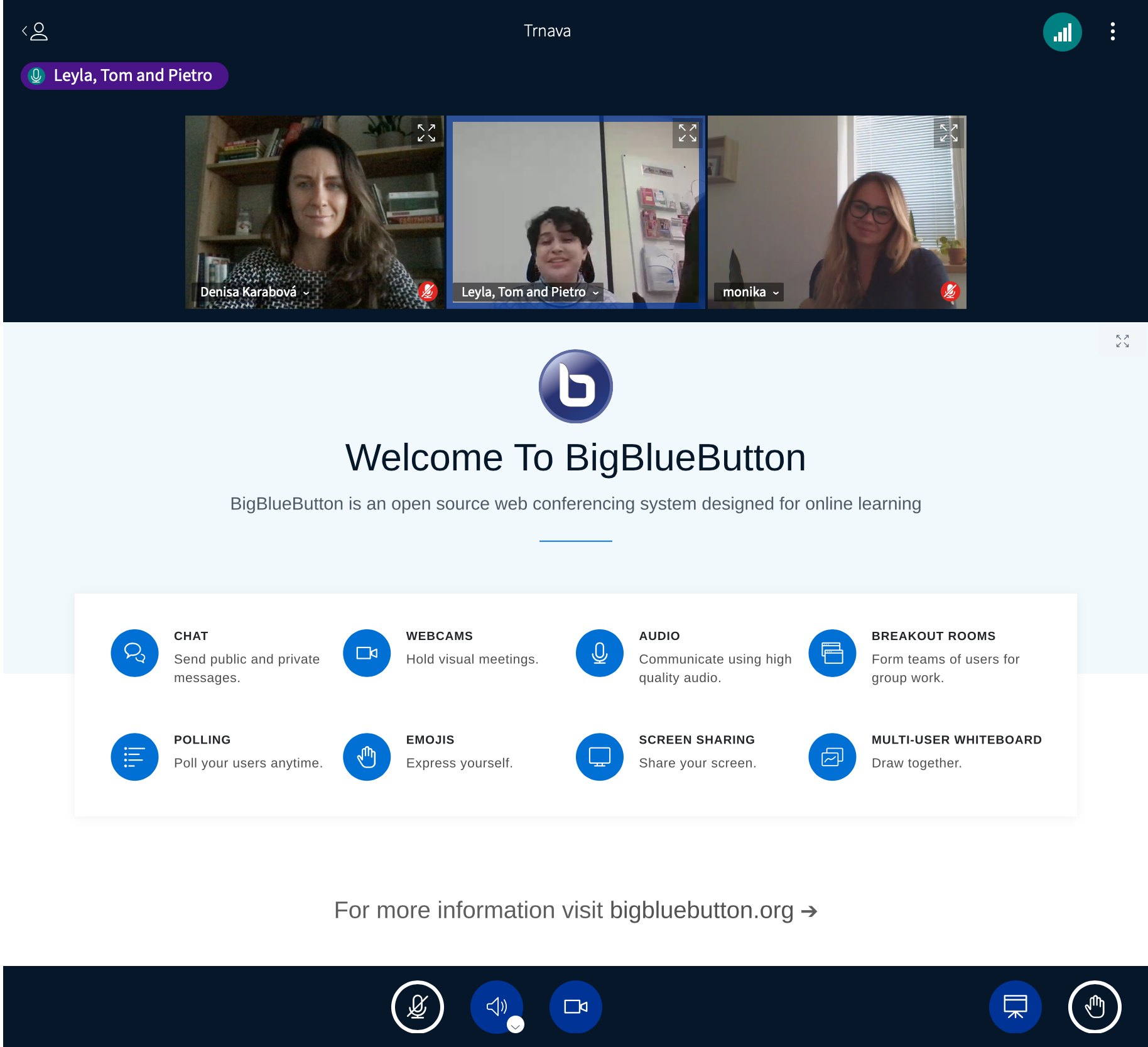Open the monika name dropdown
The width and height of the screenshot is (1148, 1047).
point(750,292)
